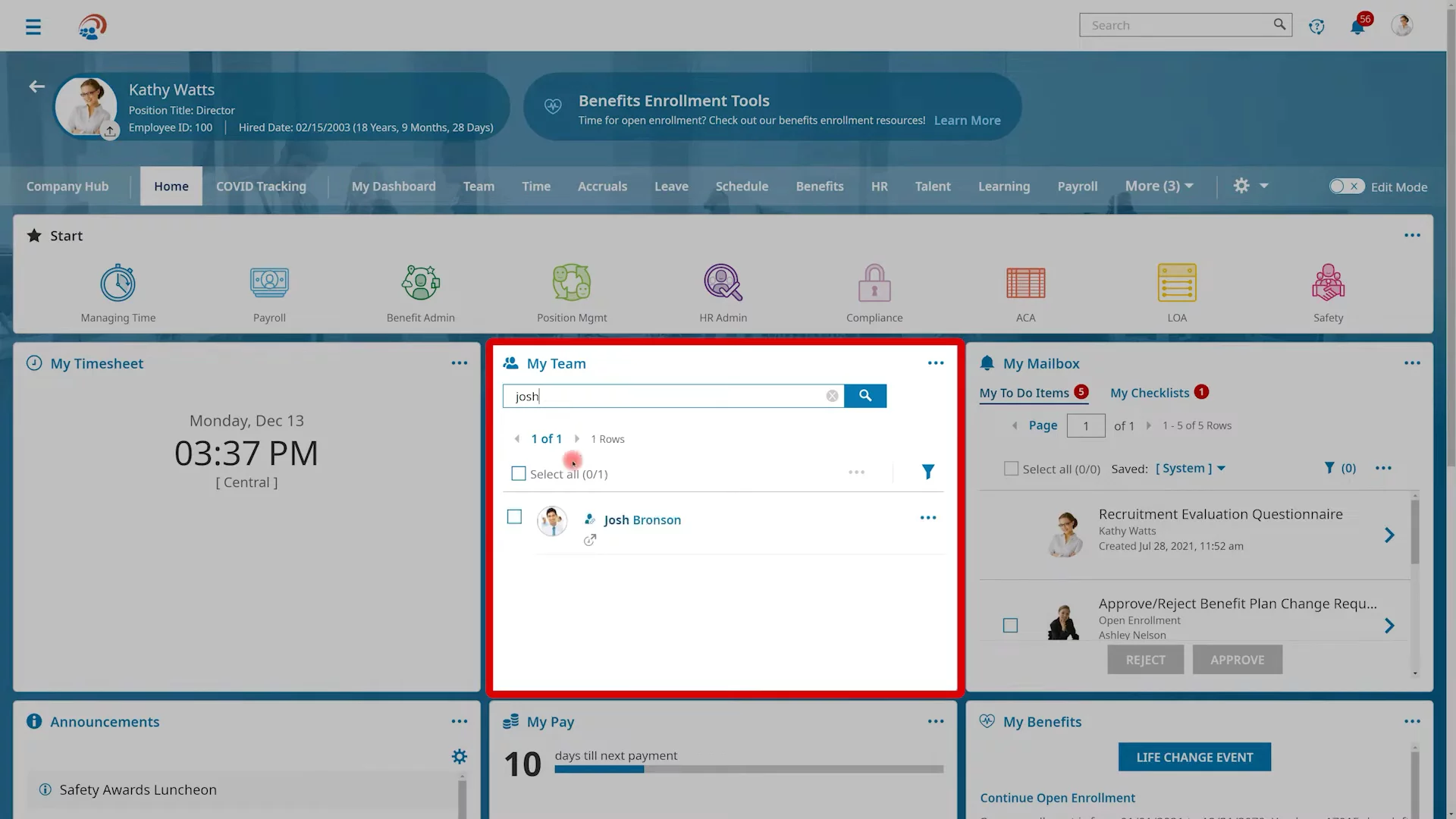Open the Benefit Admin icon
The image size is (1456, 819).
point(420,284)
